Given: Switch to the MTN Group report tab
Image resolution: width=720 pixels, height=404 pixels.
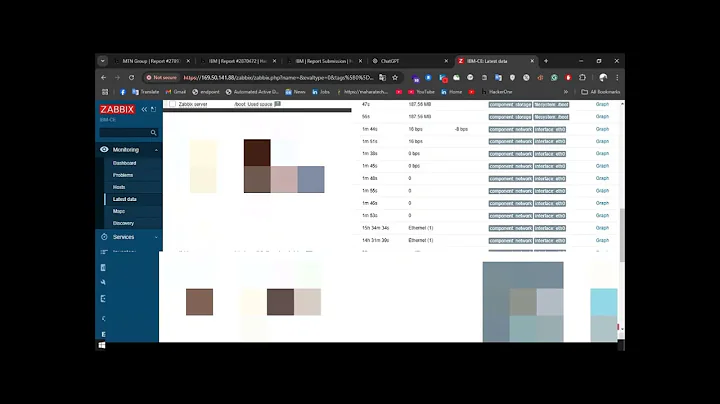Looking at the screenshot, I should [151, 61].
